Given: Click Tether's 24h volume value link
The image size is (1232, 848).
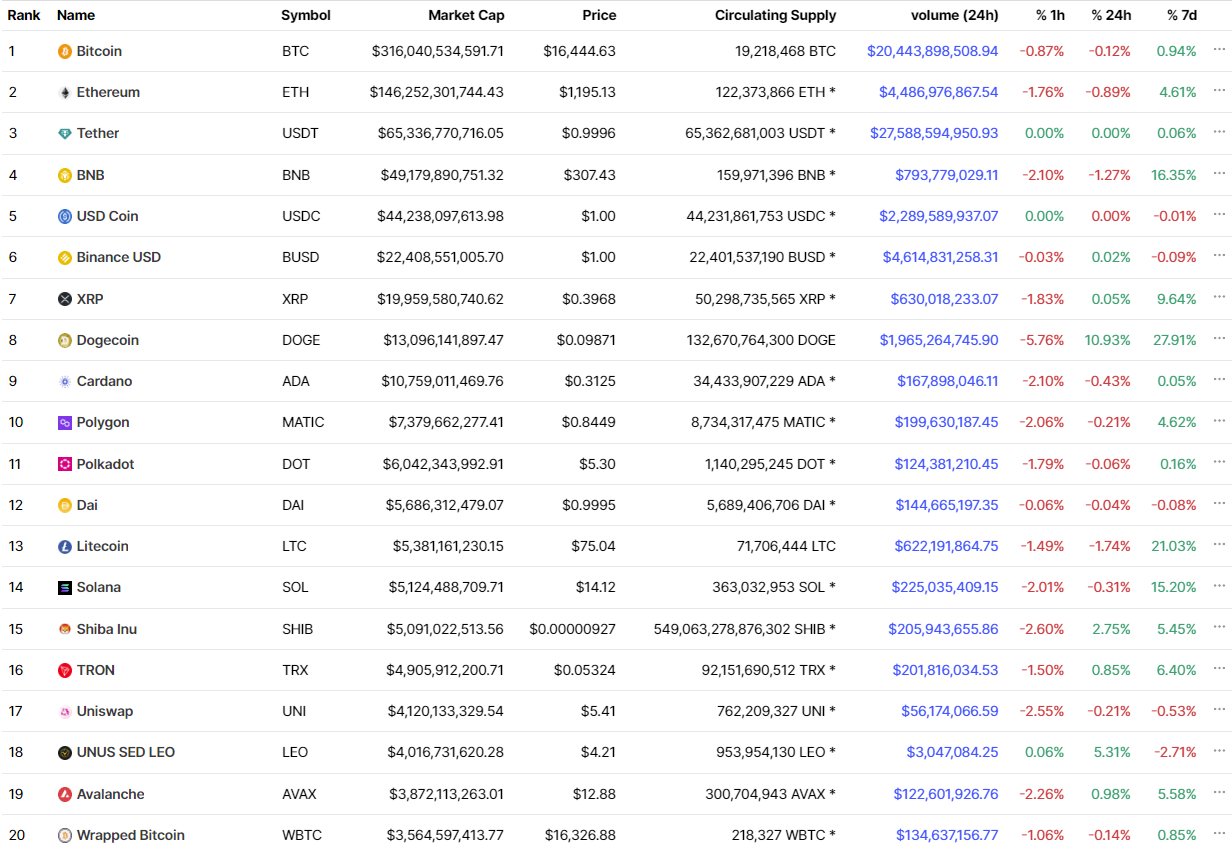Looking at the screenshot, I should (934, 133).
